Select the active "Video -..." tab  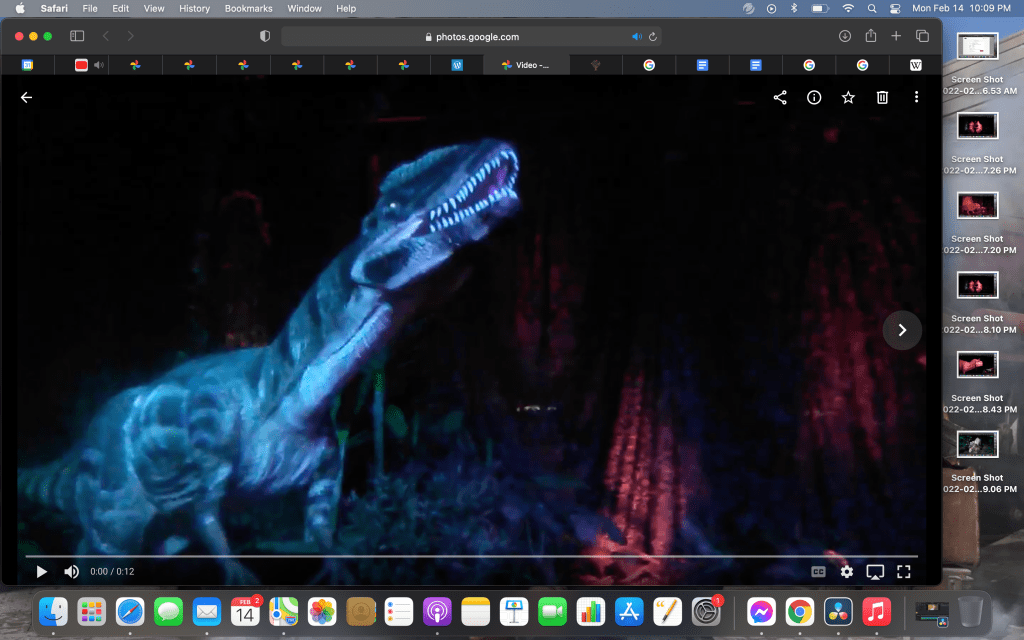pos(526,65)
